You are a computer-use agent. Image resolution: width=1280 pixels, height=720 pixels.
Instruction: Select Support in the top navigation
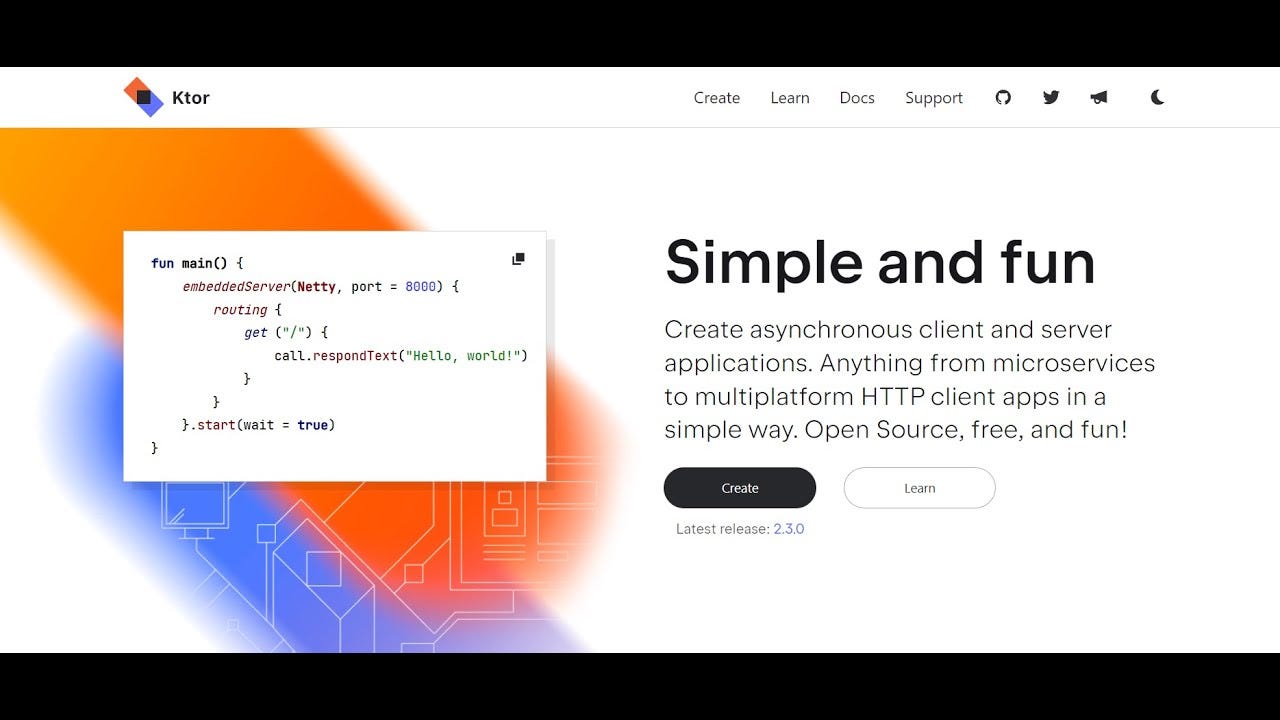(934, 97)
